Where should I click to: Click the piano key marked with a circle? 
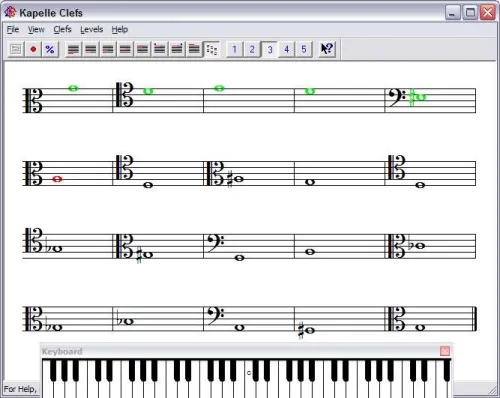click(249, 379)
